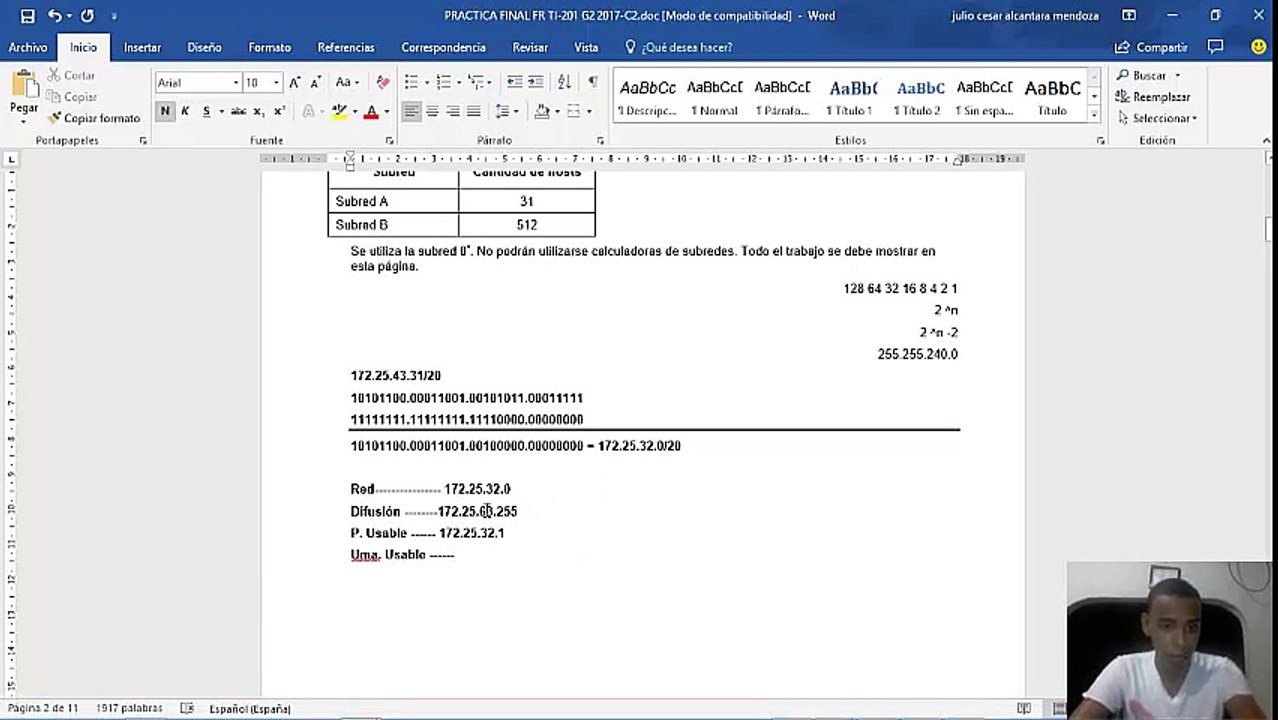Toggle left alignment button
The image size is (1278, 720).
(x=411, y=111)
